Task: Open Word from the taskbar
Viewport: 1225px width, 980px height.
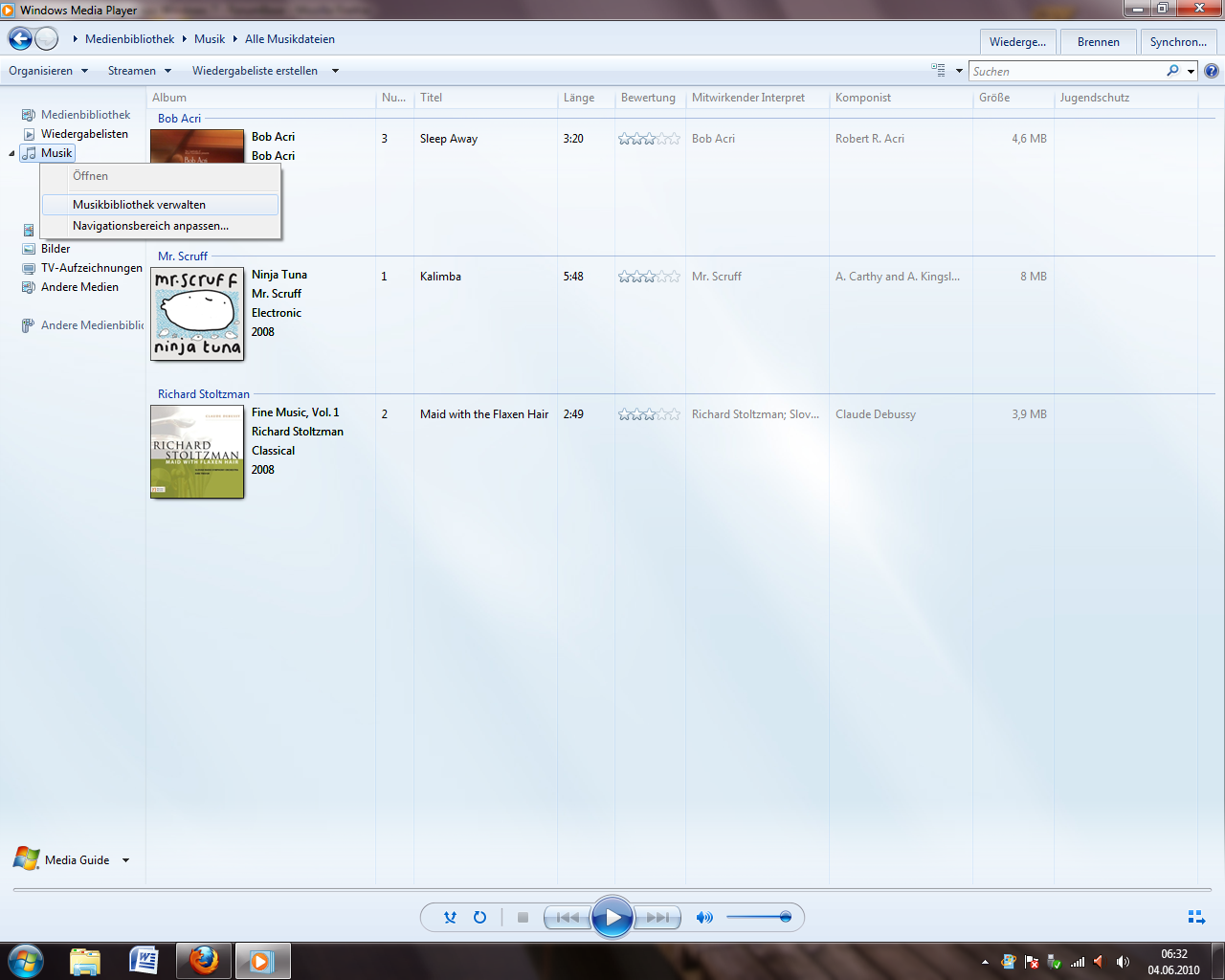Action: point(144,961)
